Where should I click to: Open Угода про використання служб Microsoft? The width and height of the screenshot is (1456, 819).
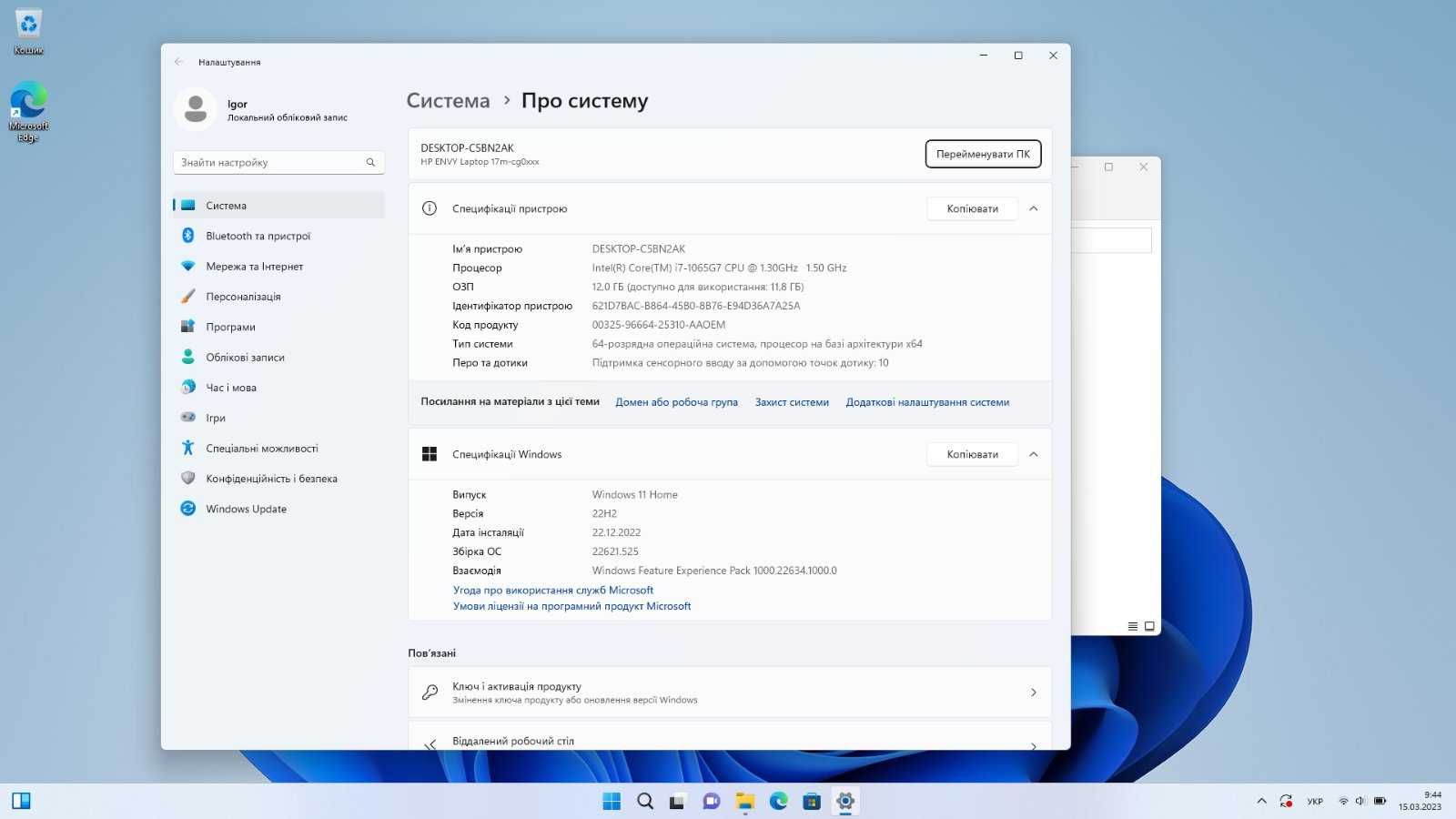(x=553, y=590)
